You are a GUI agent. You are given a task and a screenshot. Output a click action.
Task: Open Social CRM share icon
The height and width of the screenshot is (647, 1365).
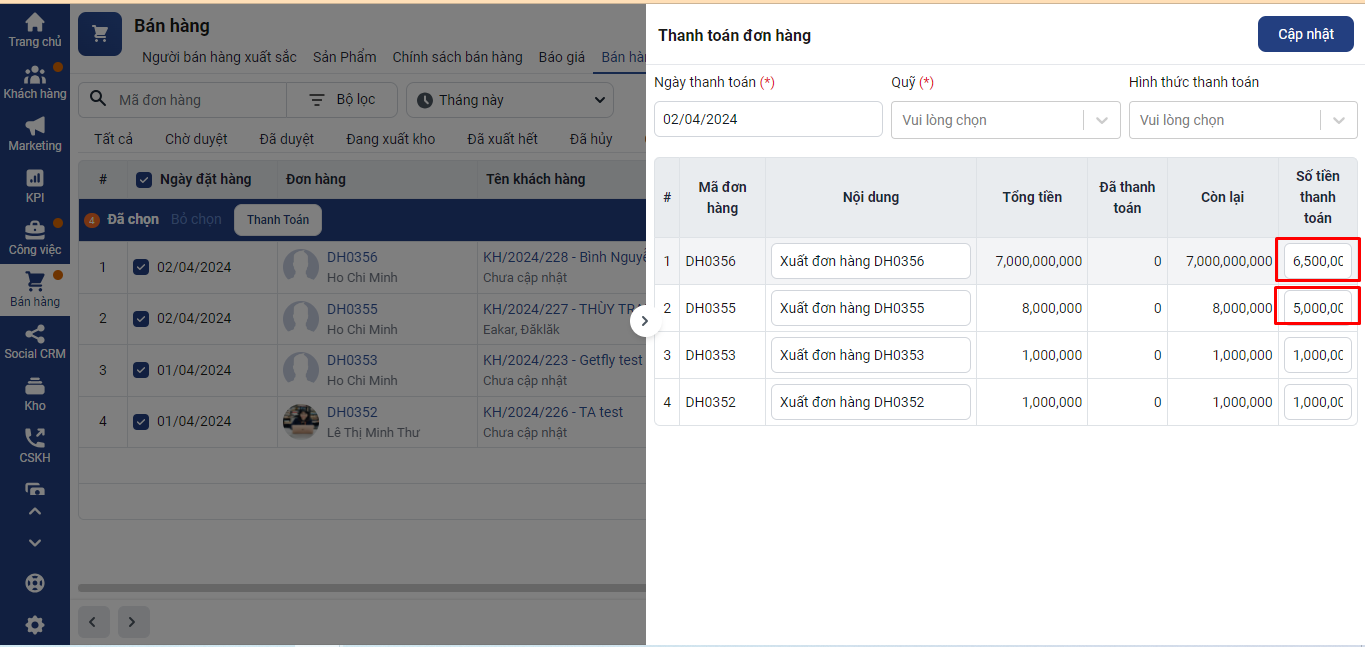point(35,335)
